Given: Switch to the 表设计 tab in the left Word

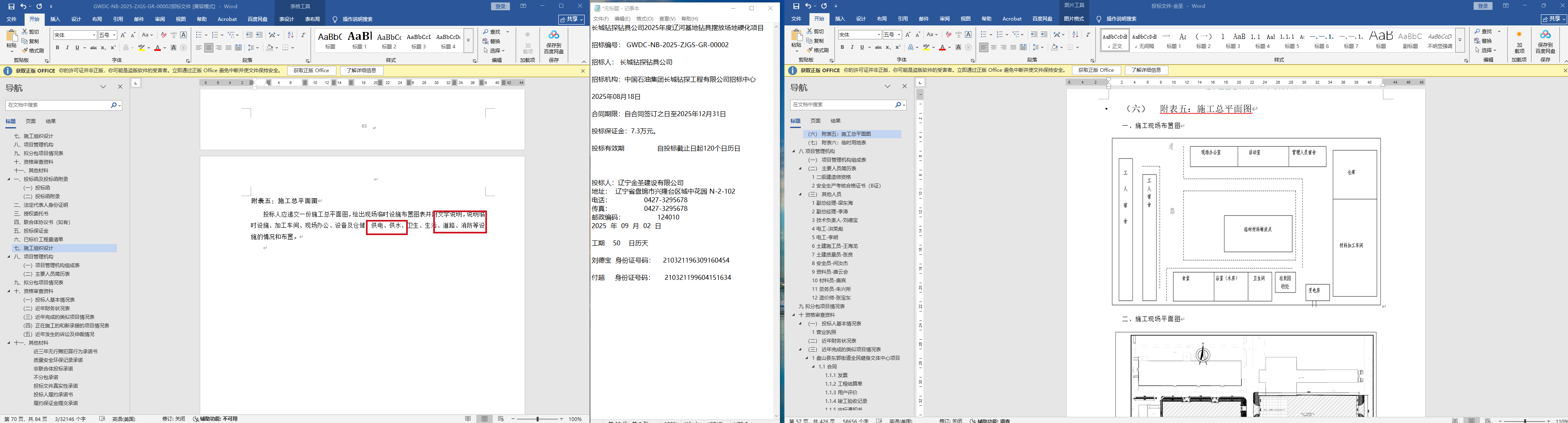Looking at the screenshot, I should click(286, 19).
